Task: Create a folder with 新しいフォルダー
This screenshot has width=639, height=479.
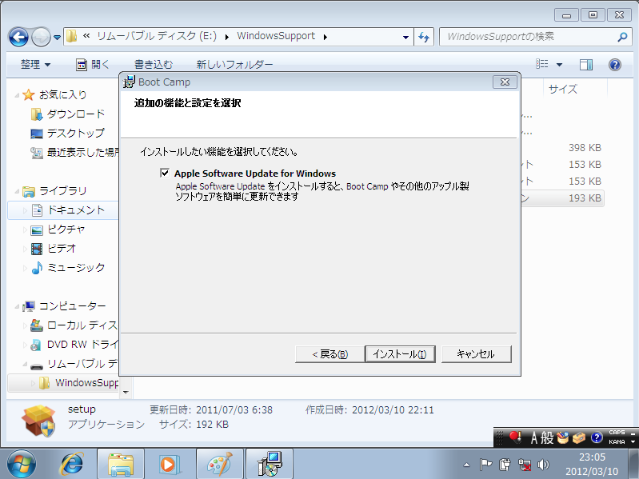Action: pos(235,64)
